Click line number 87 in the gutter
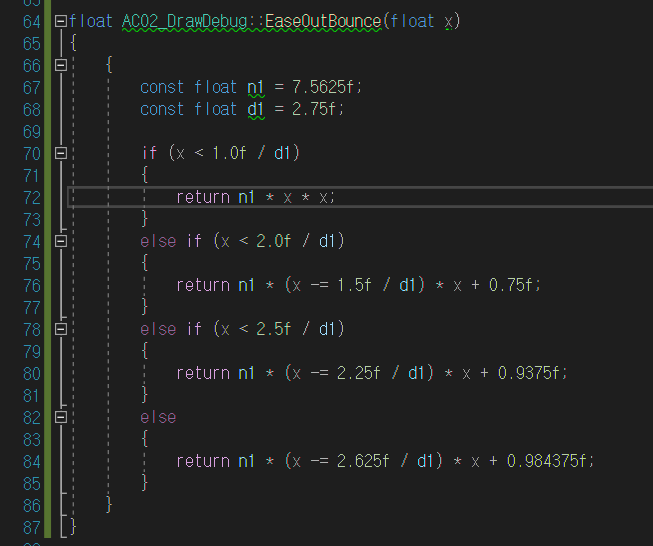The width and height of the screenshot is (653, 546). [x=32, y=528]
